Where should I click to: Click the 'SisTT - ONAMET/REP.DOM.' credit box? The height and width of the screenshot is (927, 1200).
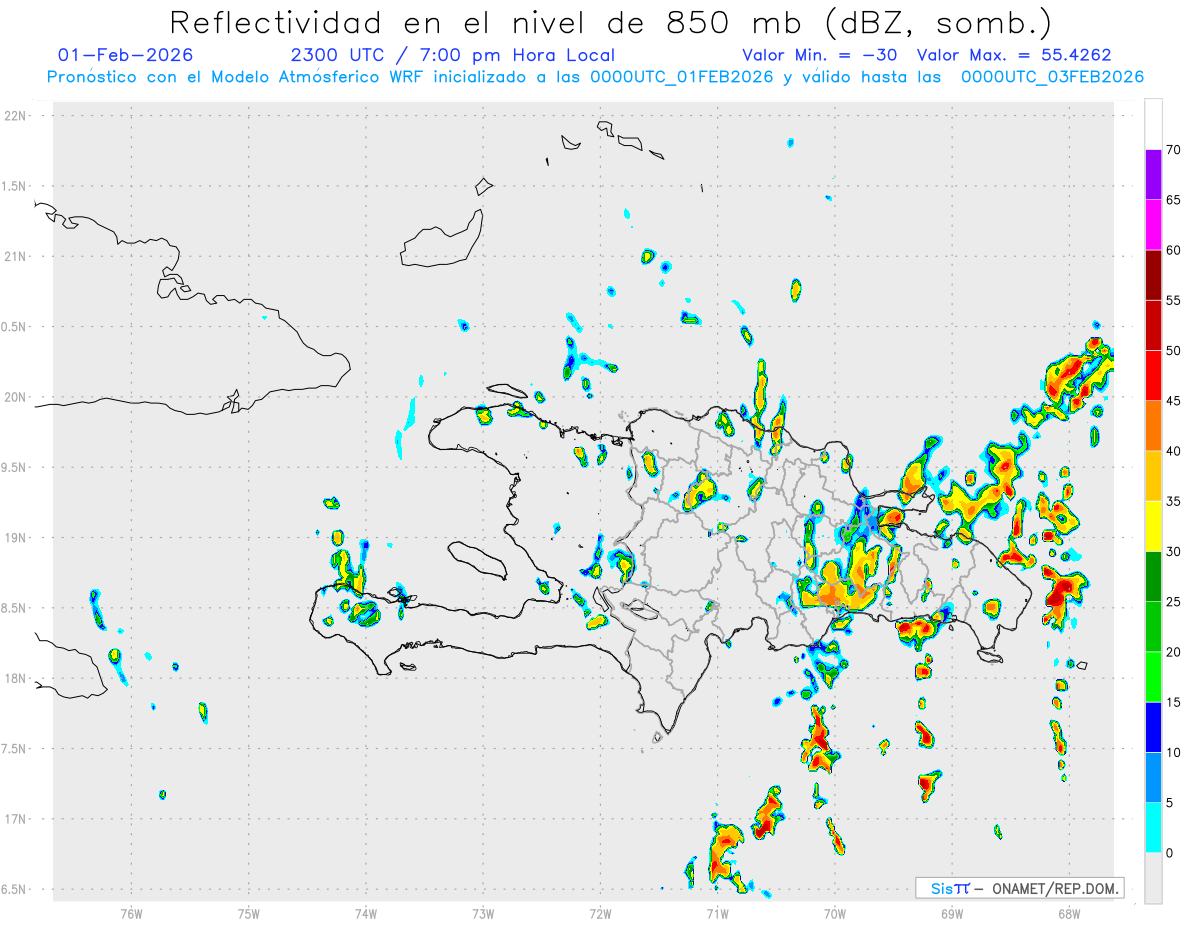(x=1020, y=888)
